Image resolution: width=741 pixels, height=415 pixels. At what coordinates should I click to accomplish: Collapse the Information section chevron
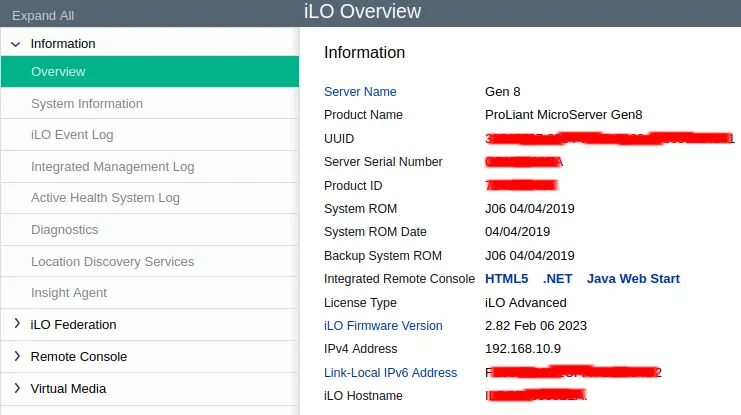[16, 44]
